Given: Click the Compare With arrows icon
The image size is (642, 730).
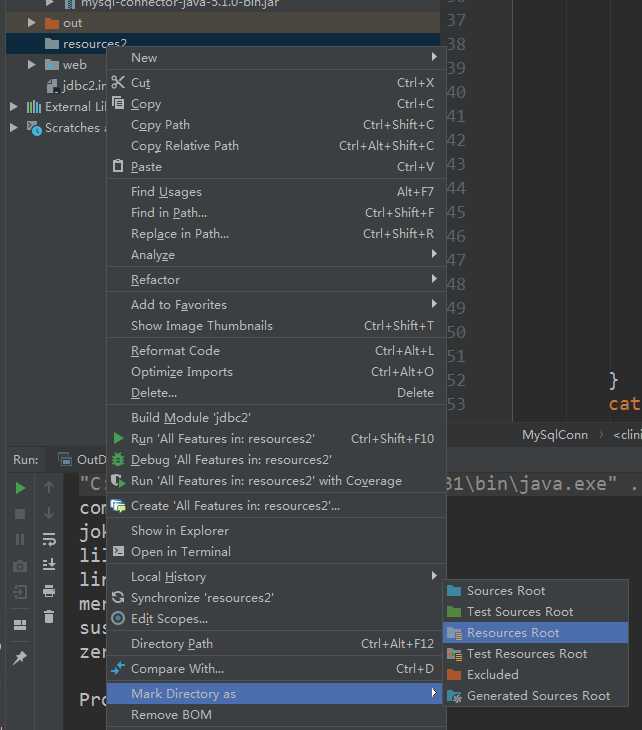Looking at the screenshot, I should pos(118,668).
